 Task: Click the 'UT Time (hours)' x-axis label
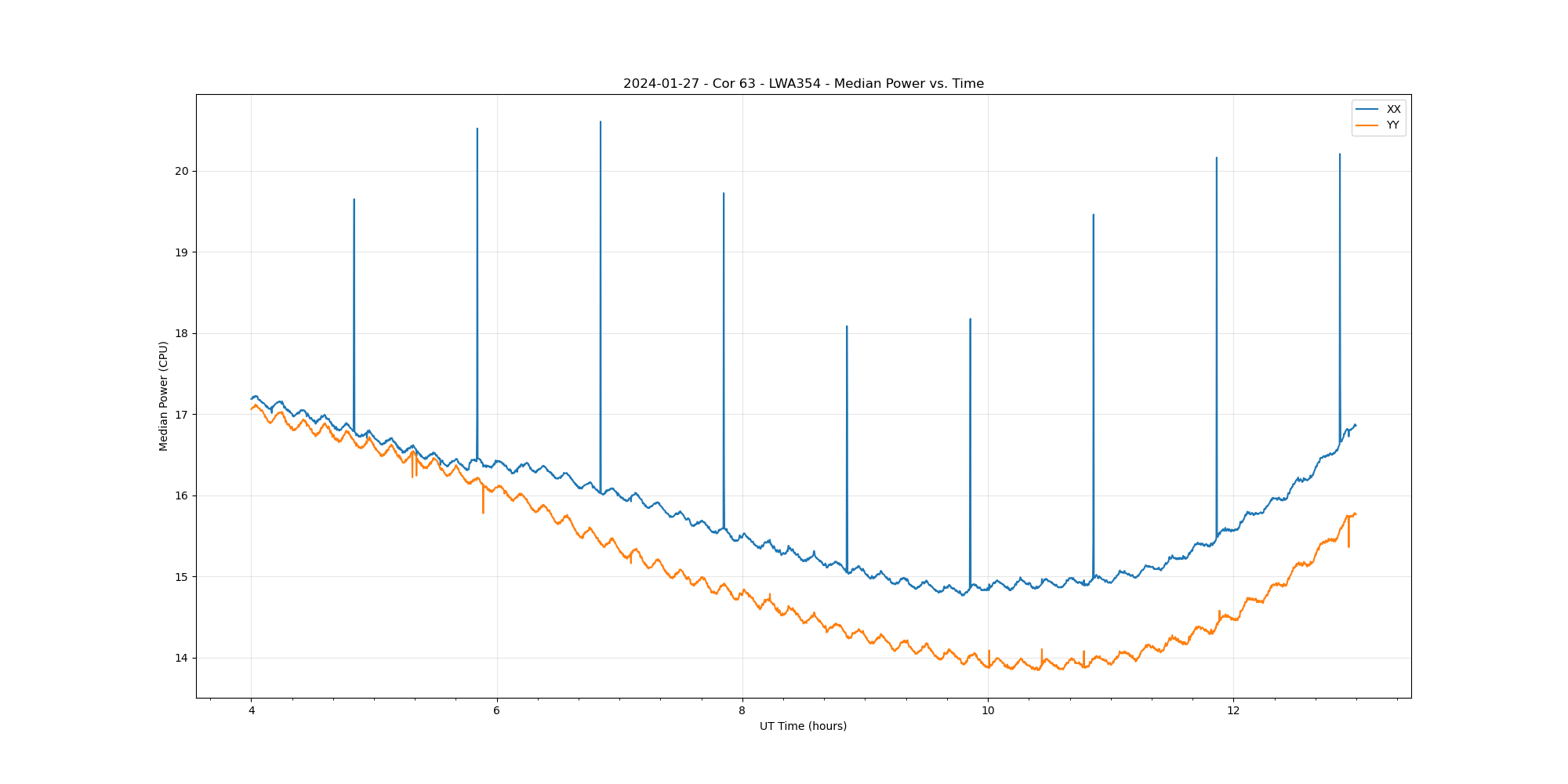[x=803, y=726]
